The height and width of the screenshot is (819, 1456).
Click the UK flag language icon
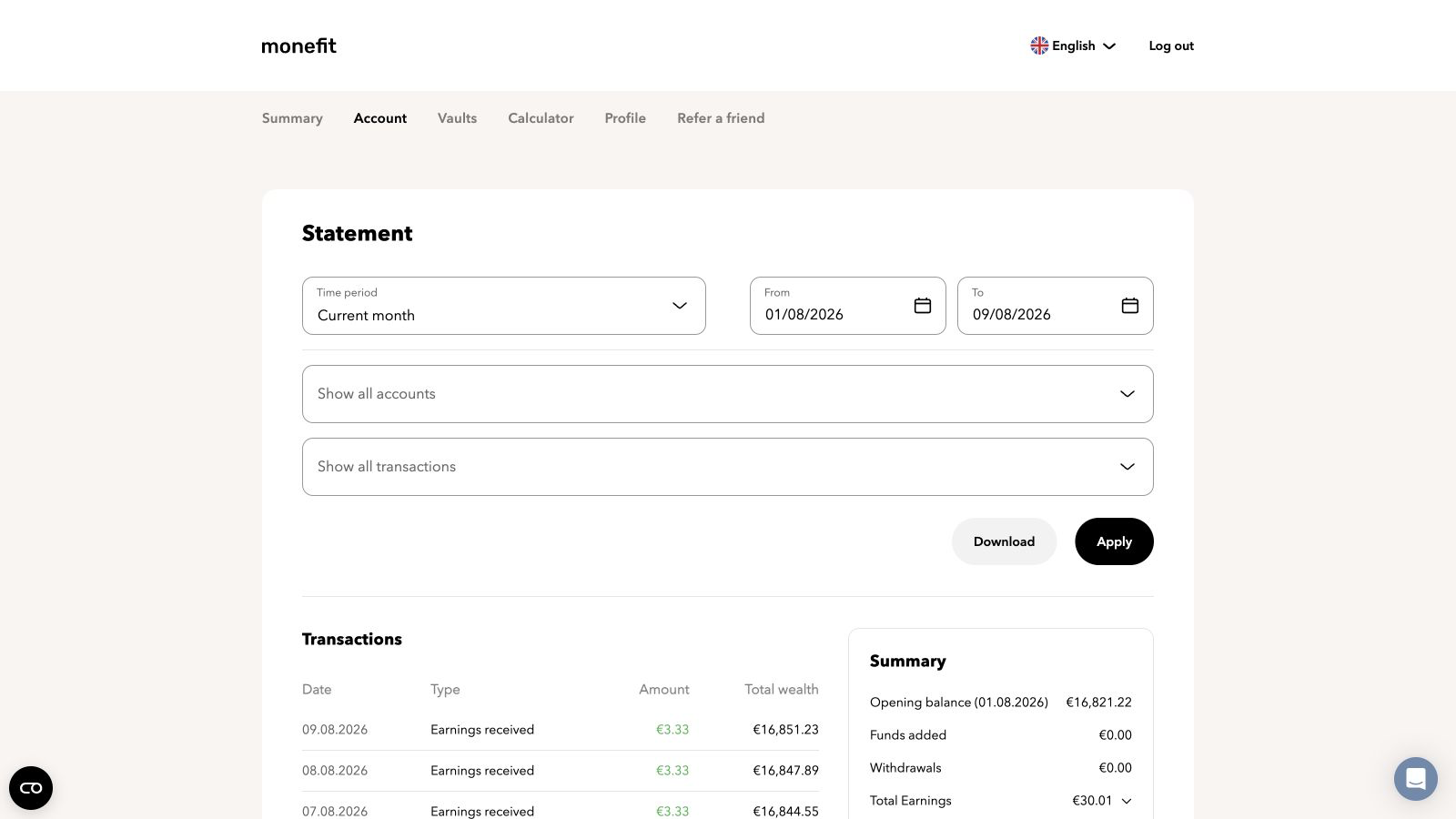click(1039, 45)
